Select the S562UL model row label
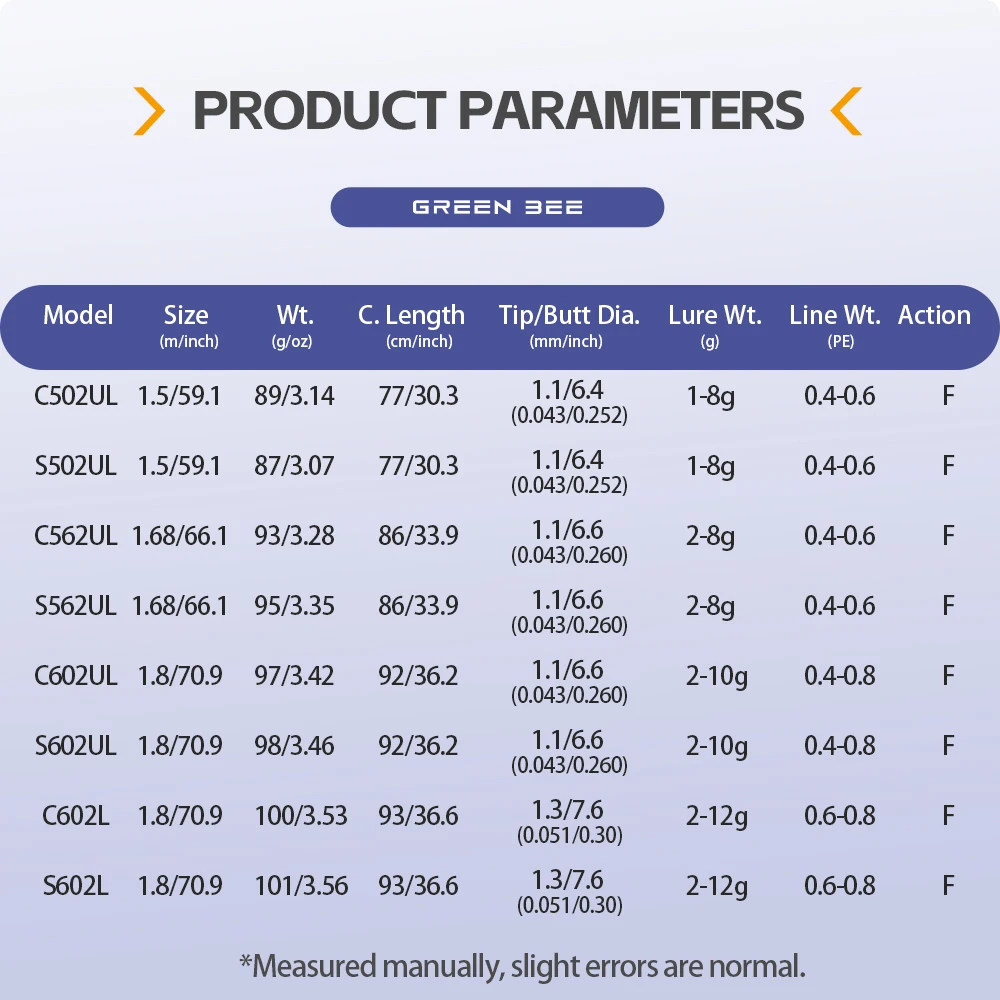 coord(76,606)
